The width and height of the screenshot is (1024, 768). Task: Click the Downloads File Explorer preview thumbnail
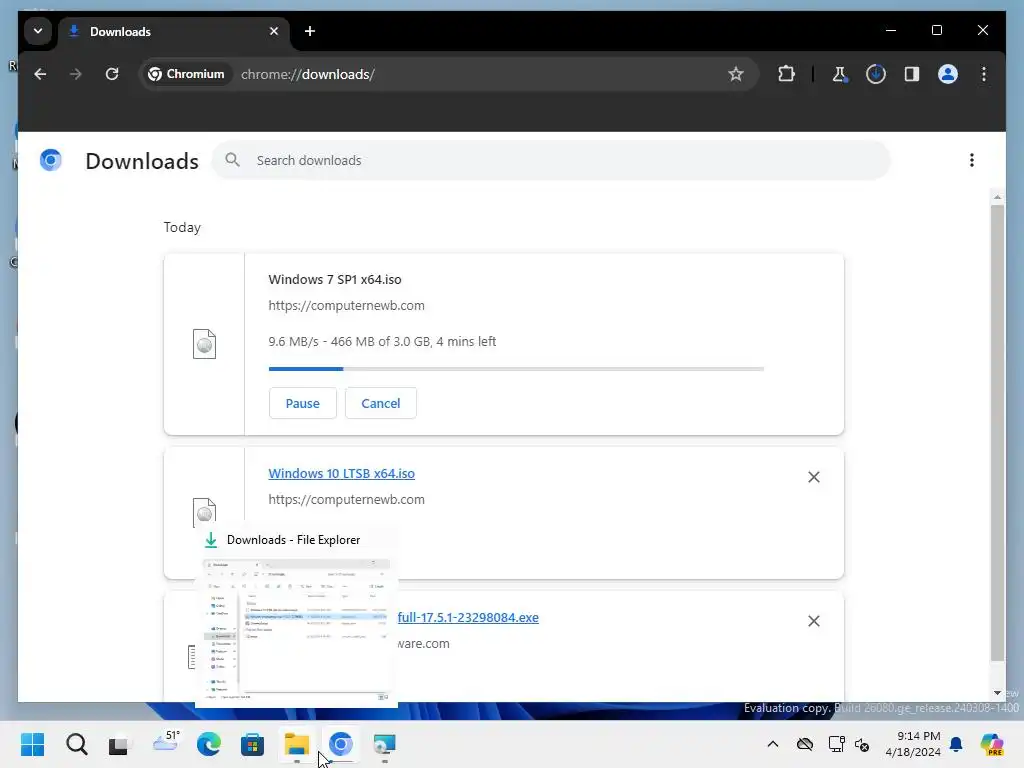click(296, 630)
